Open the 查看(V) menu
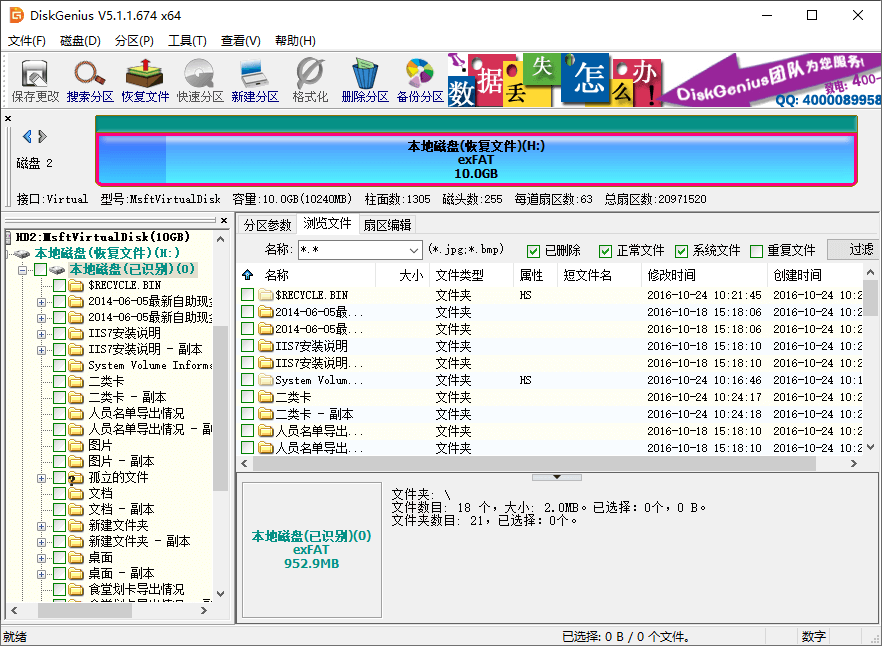 [x=241, y=41]
